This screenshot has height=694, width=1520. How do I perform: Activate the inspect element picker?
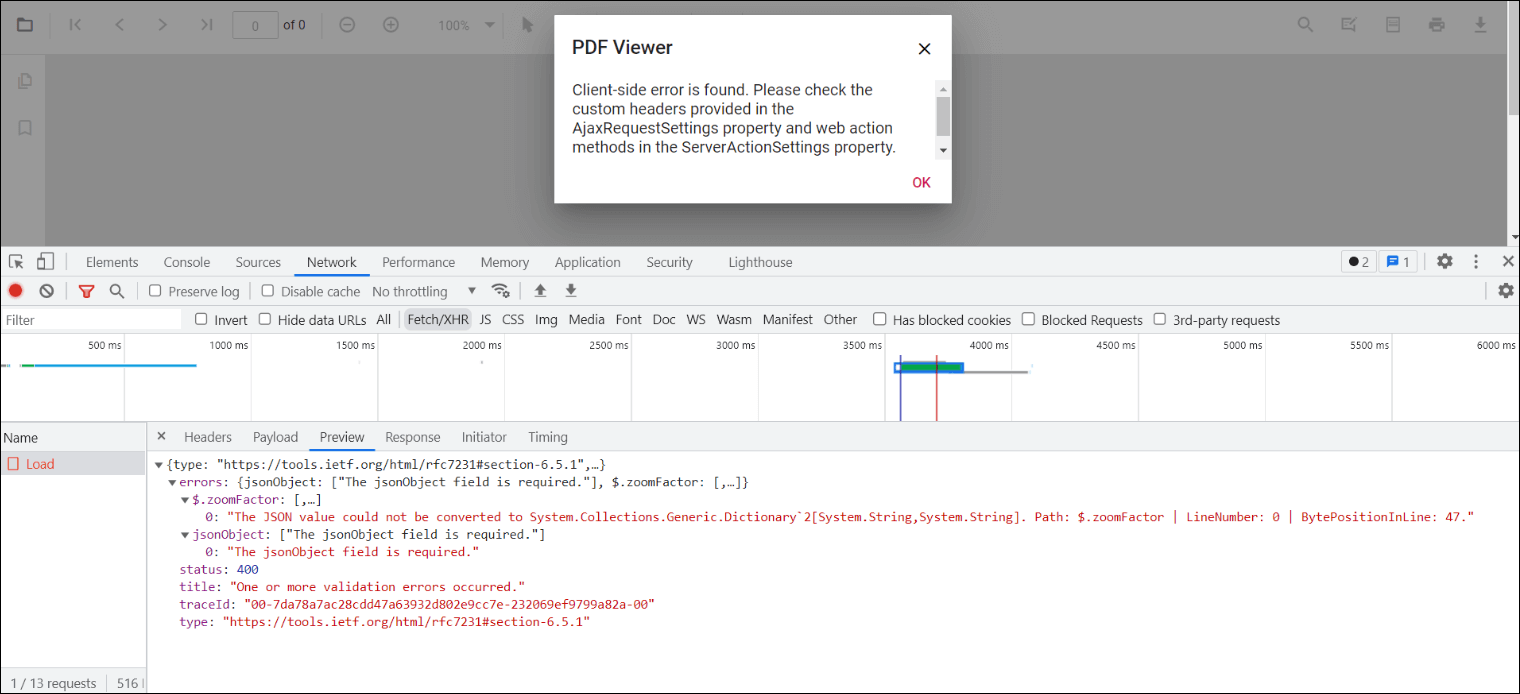[x=16, y=262]
